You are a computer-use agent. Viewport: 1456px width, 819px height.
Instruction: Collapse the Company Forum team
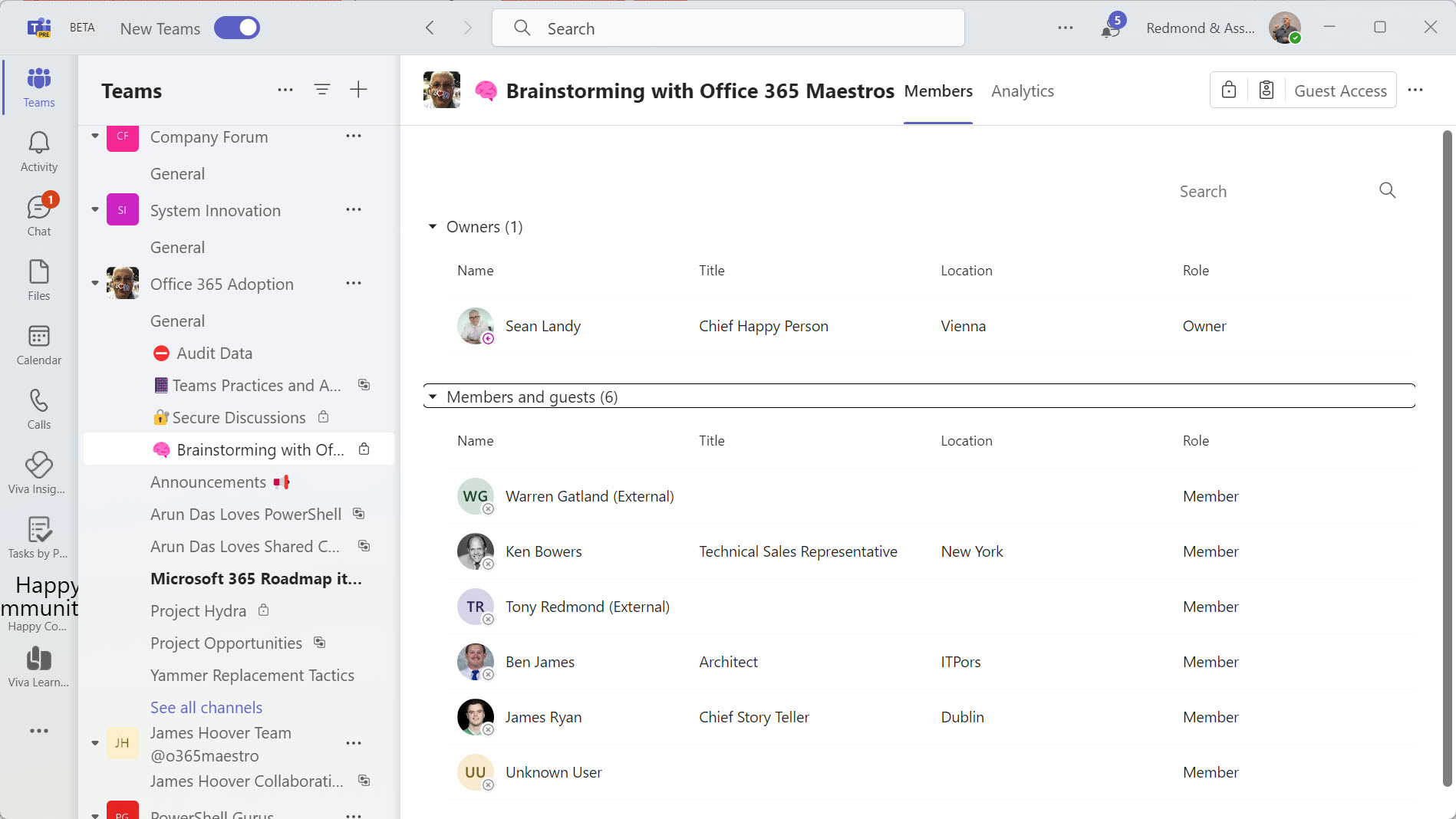click(95, 136)
